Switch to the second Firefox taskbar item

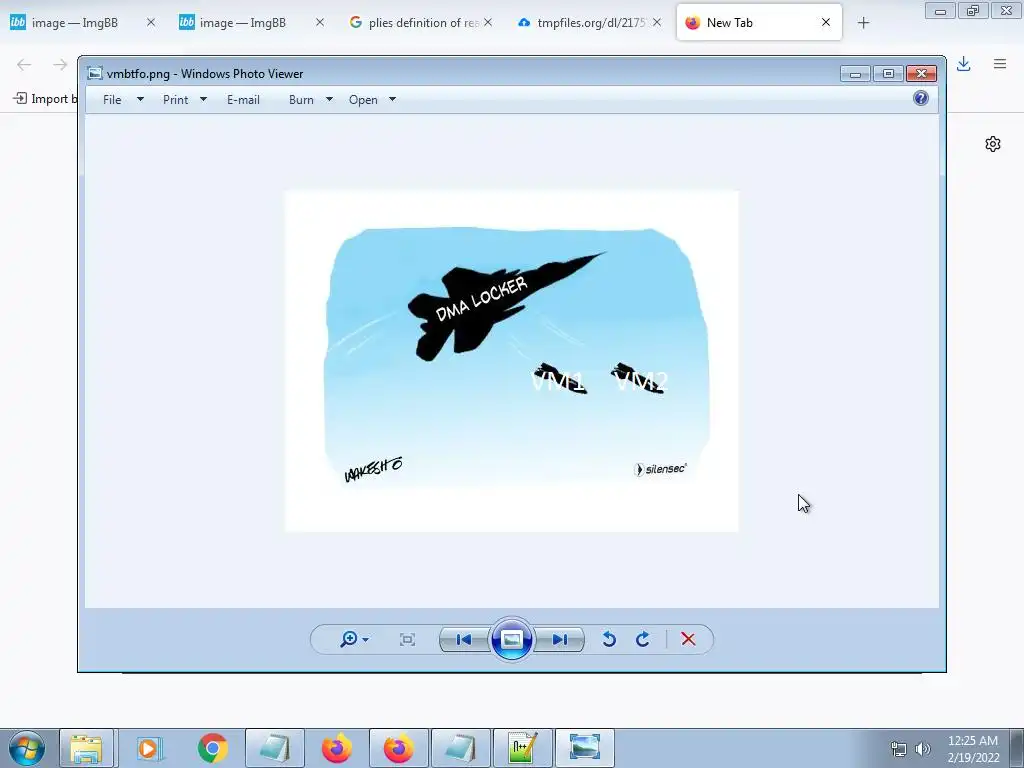click(x=399, y=748)
